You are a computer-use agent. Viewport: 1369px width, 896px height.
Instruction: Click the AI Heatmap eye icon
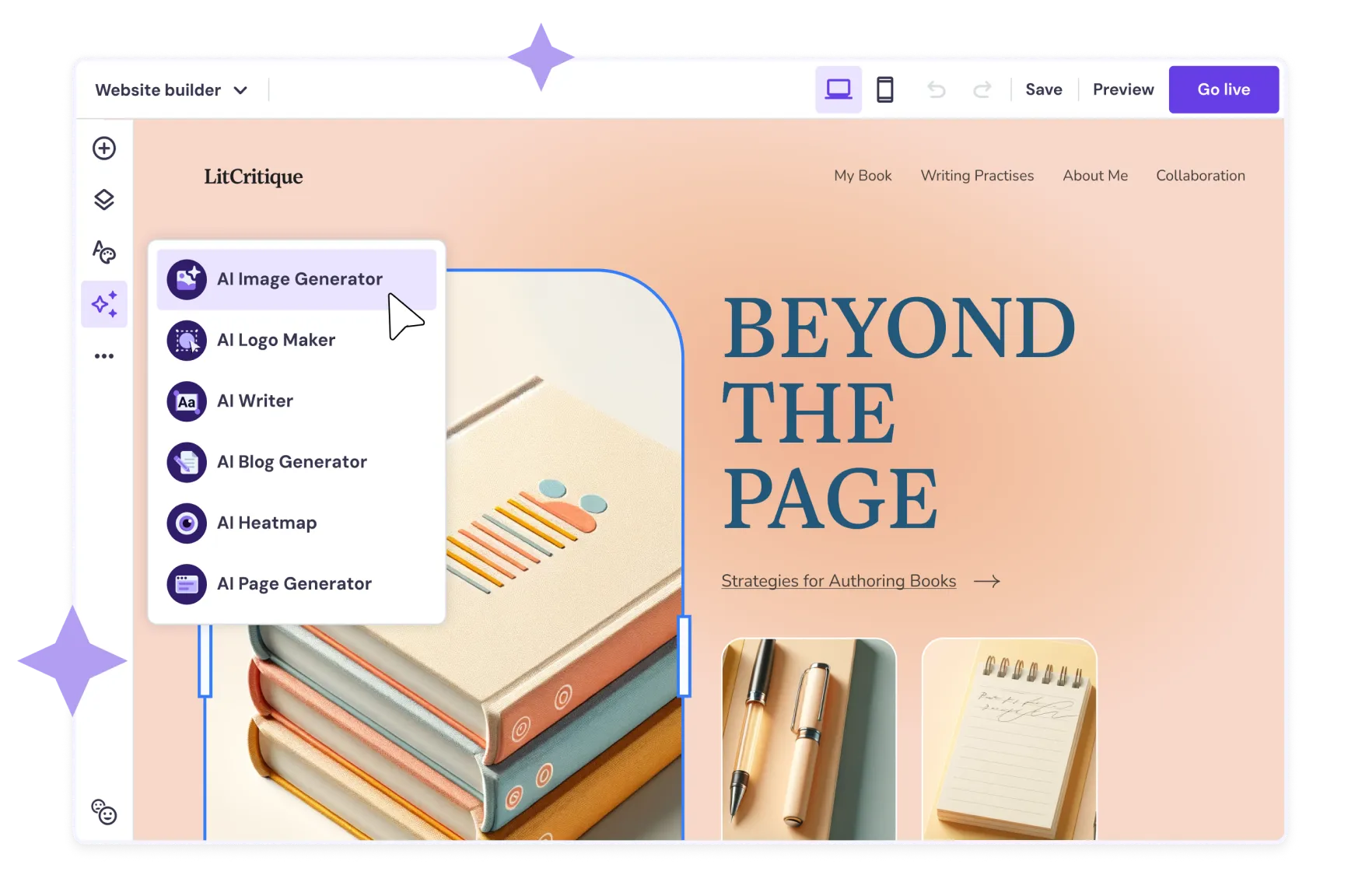[x=187, y=523]
